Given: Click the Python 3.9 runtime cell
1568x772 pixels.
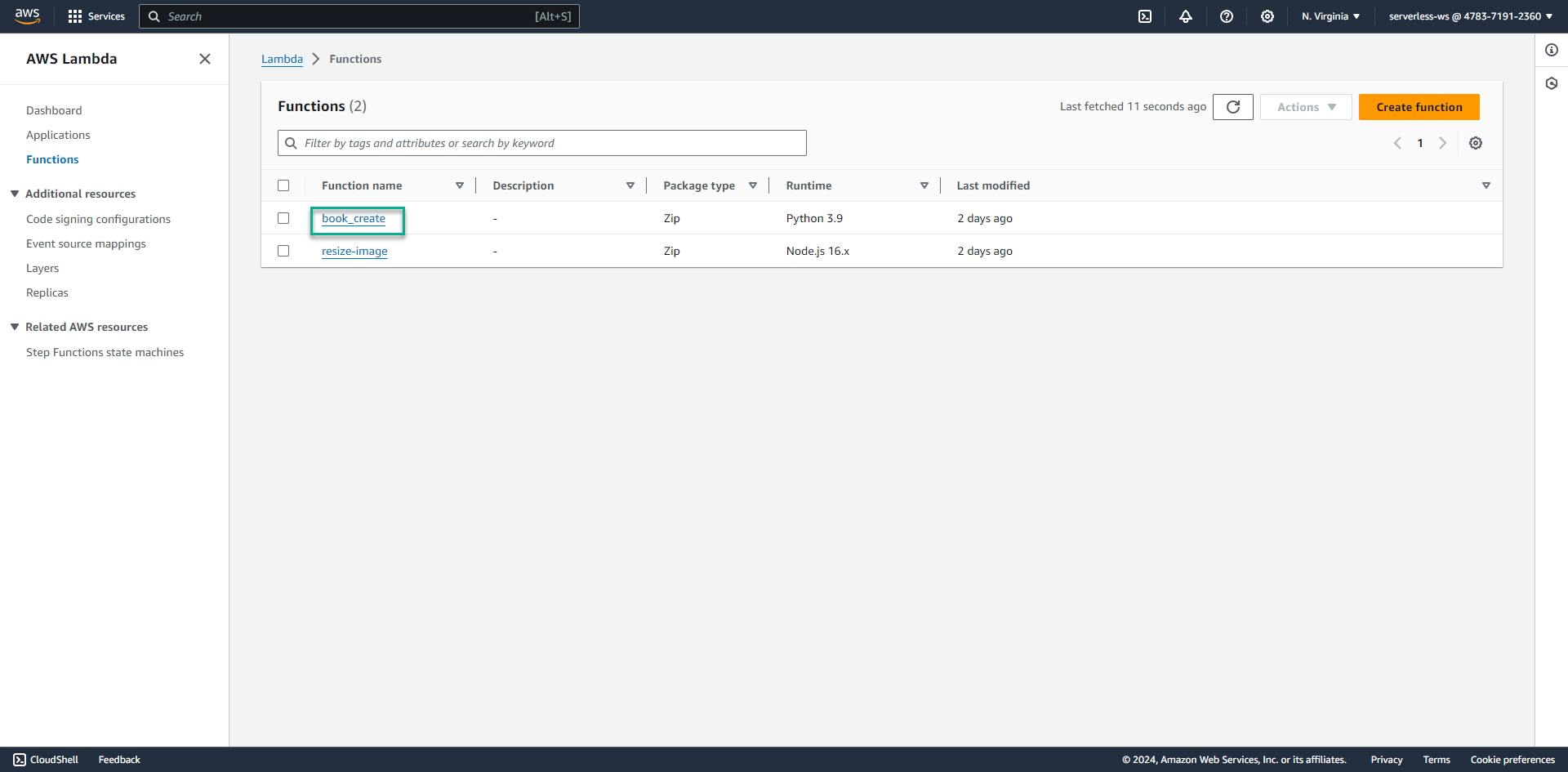Looking at the screenshot, I should coord(814,218).
